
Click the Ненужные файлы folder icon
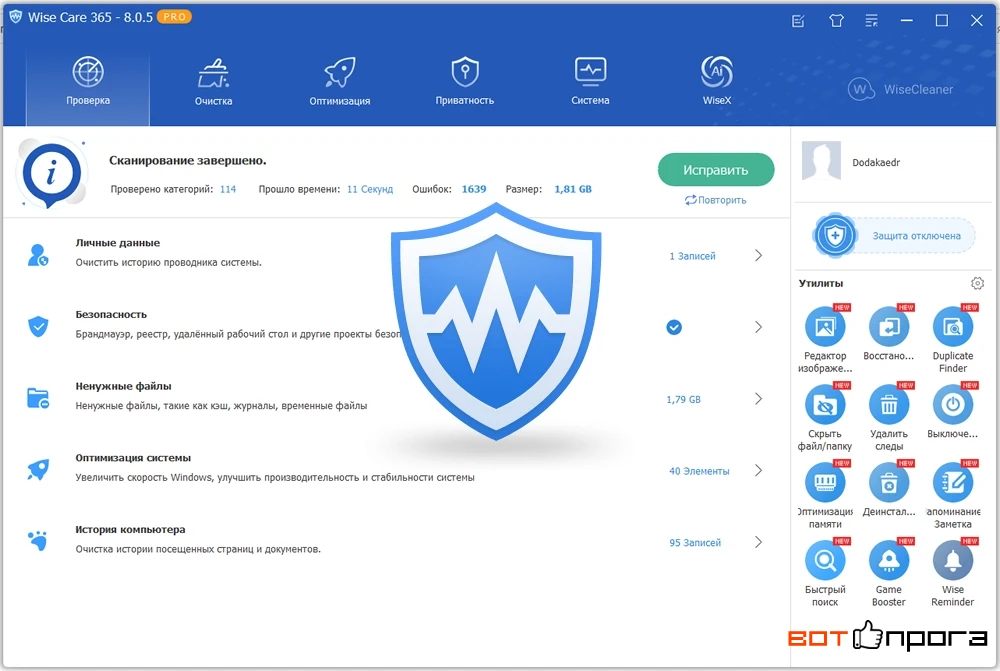tap(38, 399)
